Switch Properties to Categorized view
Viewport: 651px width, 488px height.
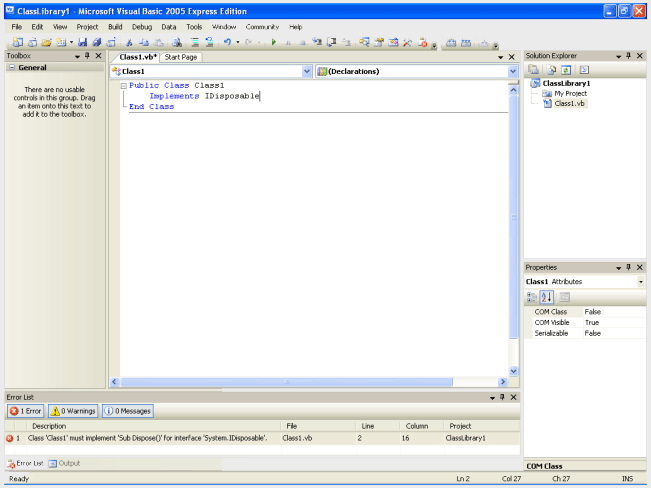coord(533,297)
